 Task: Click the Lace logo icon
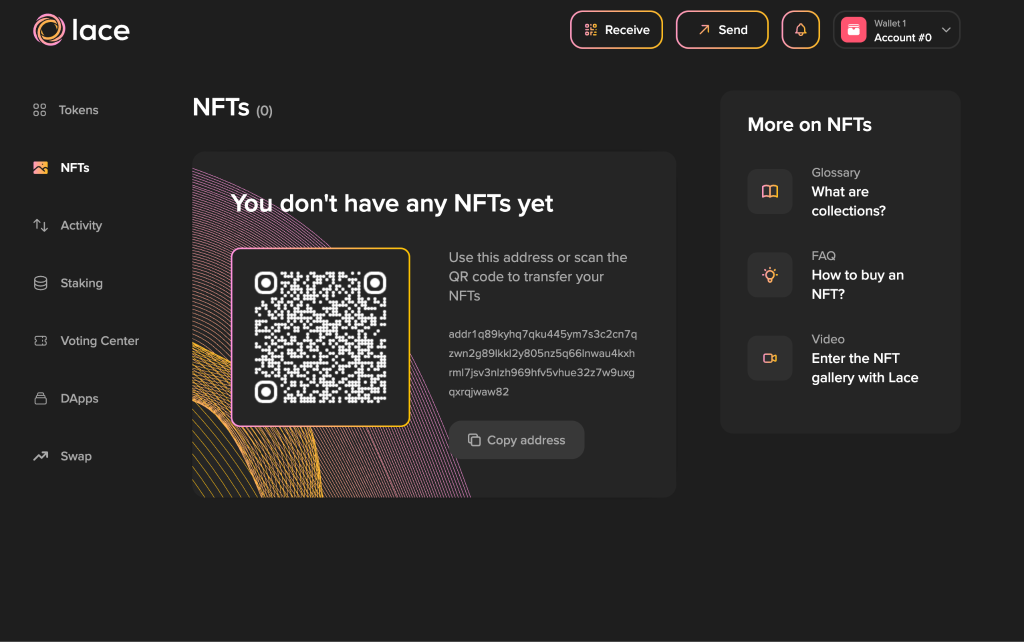pos(48,30)
